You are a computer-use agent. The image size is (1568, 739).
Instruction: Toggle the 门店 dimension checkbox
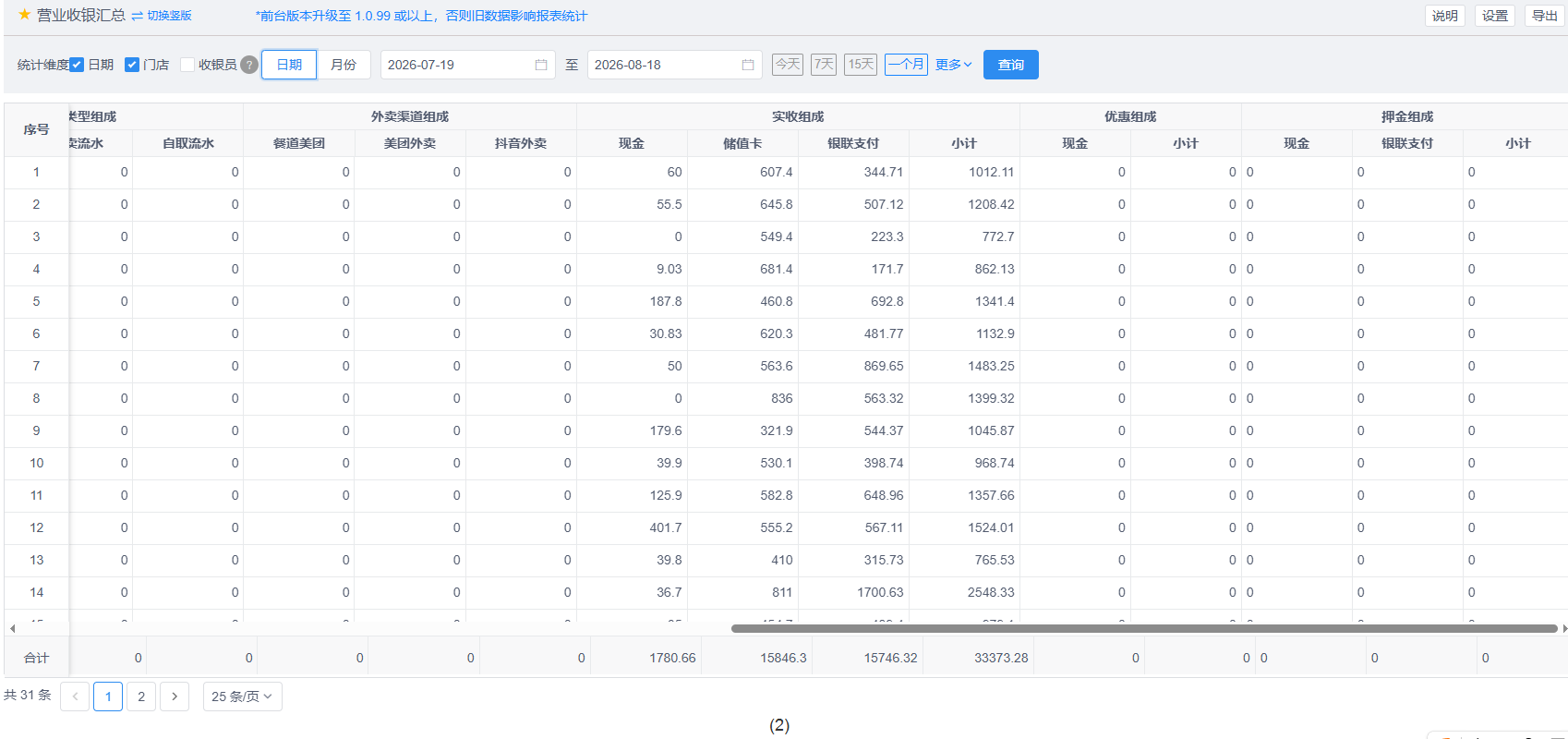[x=132, y=65]
